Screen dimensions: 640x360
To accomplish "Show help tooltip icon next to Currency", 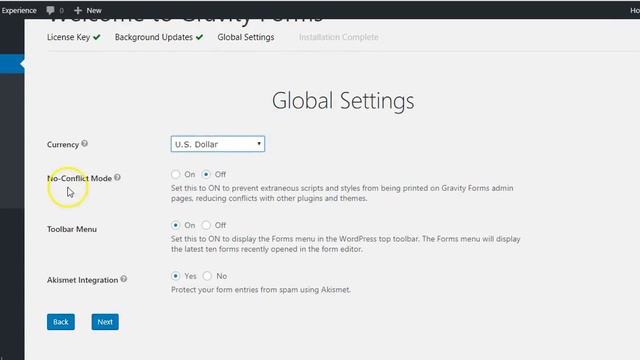I will 84,144.
